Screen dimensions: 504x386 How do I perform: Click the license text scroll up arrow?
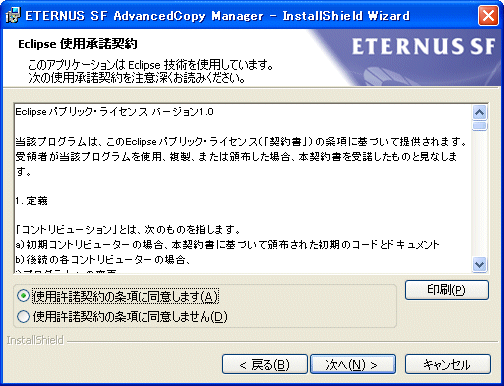click(479, 113)
